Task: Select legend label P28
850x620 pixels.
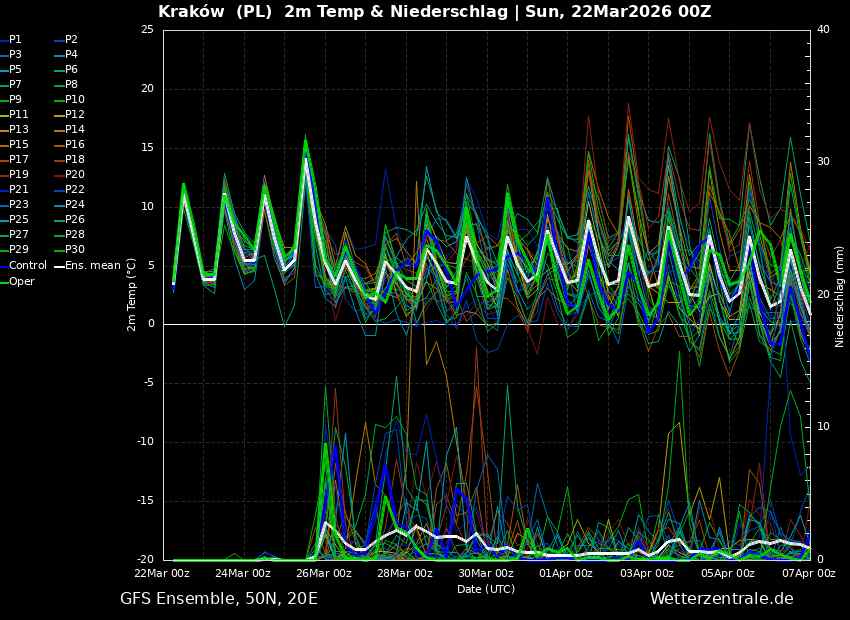Action: tap(69, 234)
